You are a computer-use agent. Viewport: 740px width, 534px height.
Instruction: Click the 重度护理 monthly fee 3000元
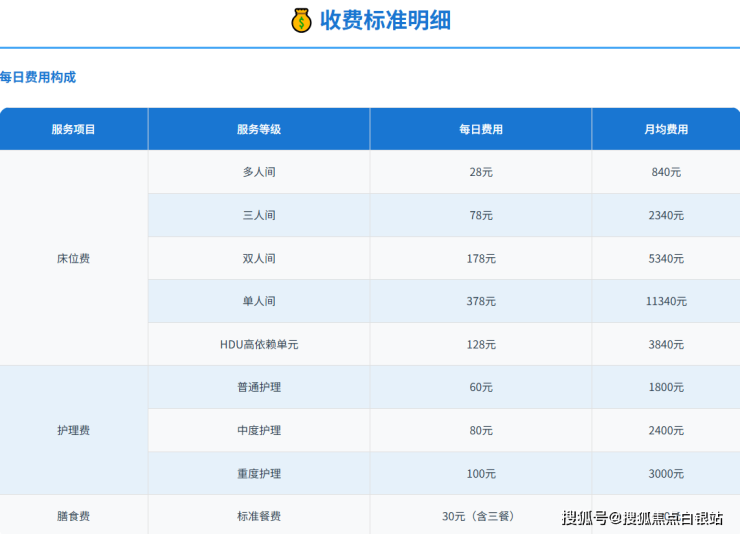tap(666, 473)
